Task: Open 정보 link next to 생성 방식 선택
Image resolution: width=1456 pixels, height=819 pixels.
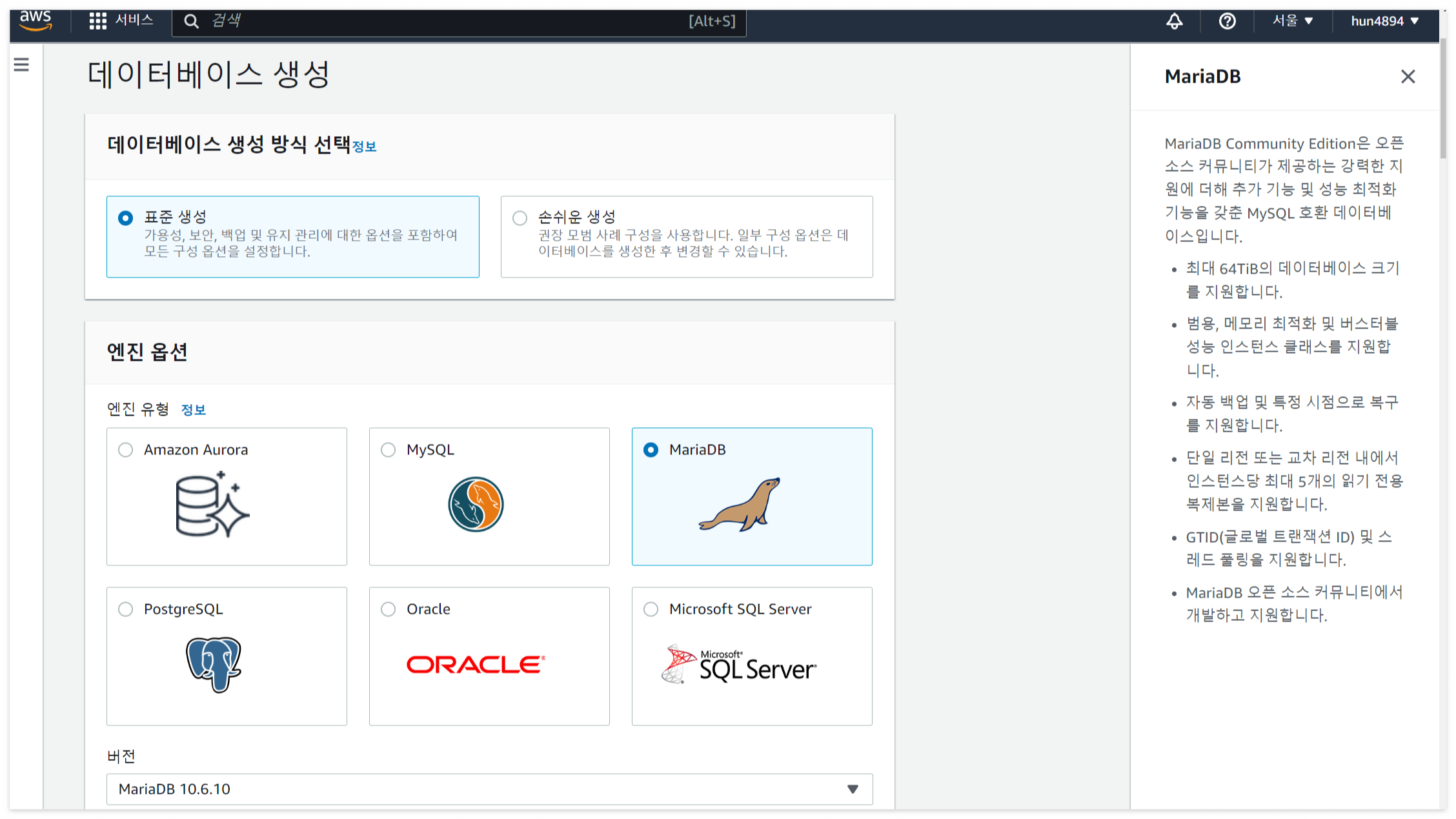Action: pyautogui.click(x=364, y=147)
